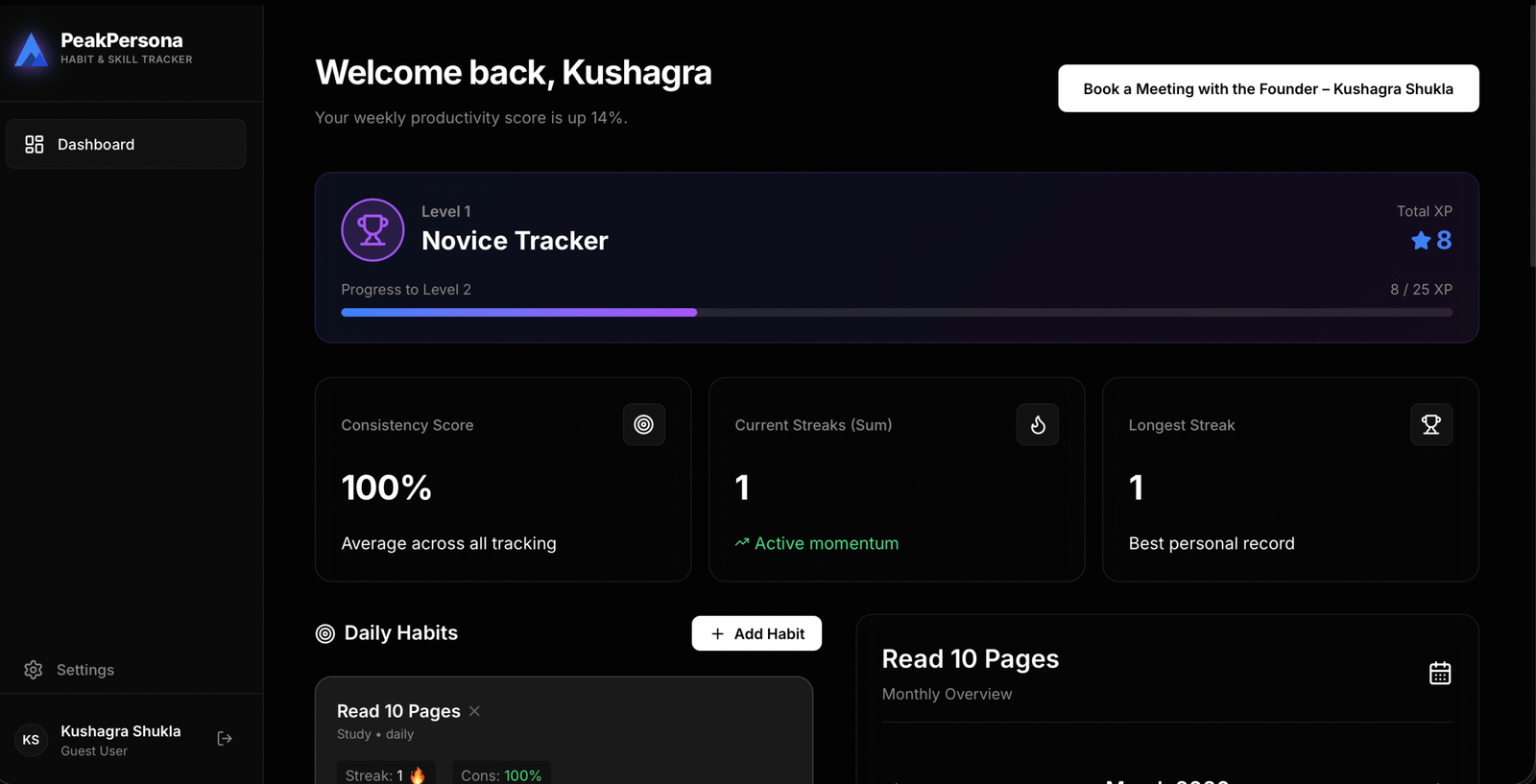Click the logout icon next to Kushagra Shukla
Screen dimensions: 1536x784
[225, 738]
